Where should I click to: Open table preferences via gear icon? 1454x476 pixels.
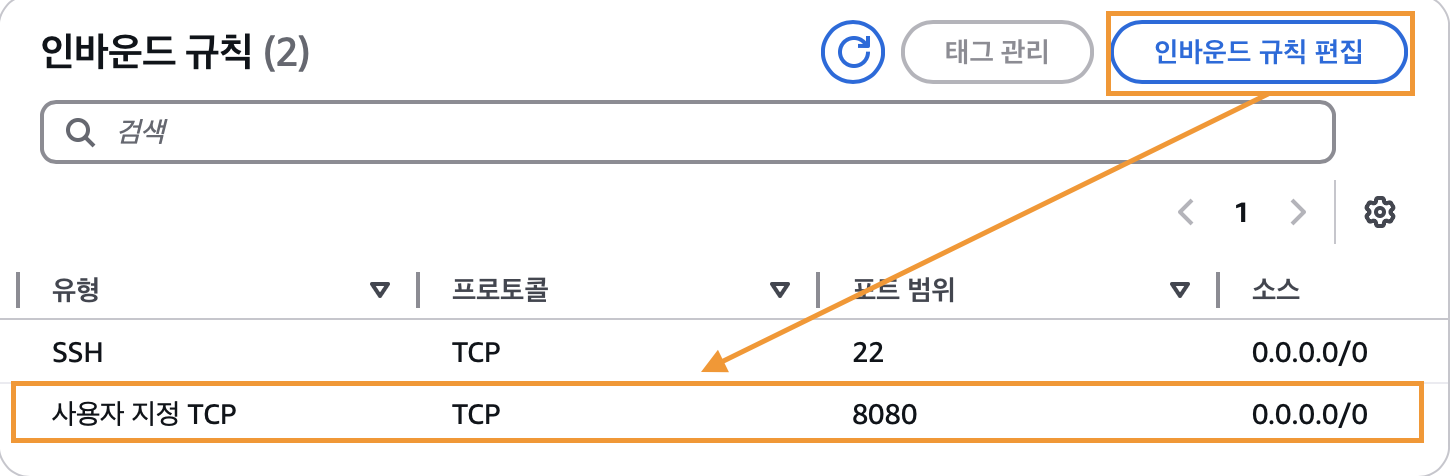tap(1380, 212)
